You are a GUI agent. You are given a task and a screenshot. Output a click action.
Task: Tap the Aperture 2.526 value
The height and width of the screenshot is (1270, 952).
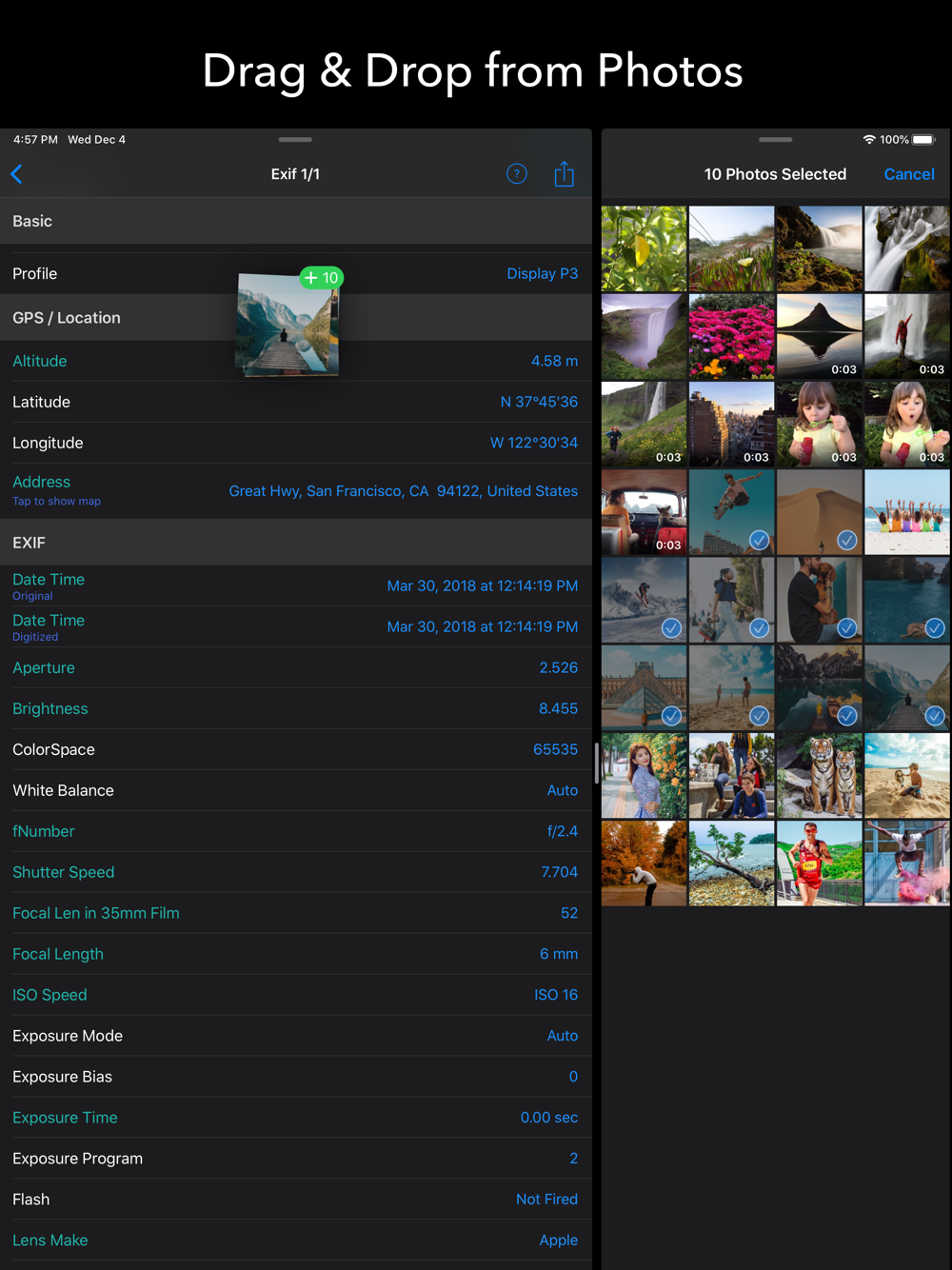coord(559,667)
